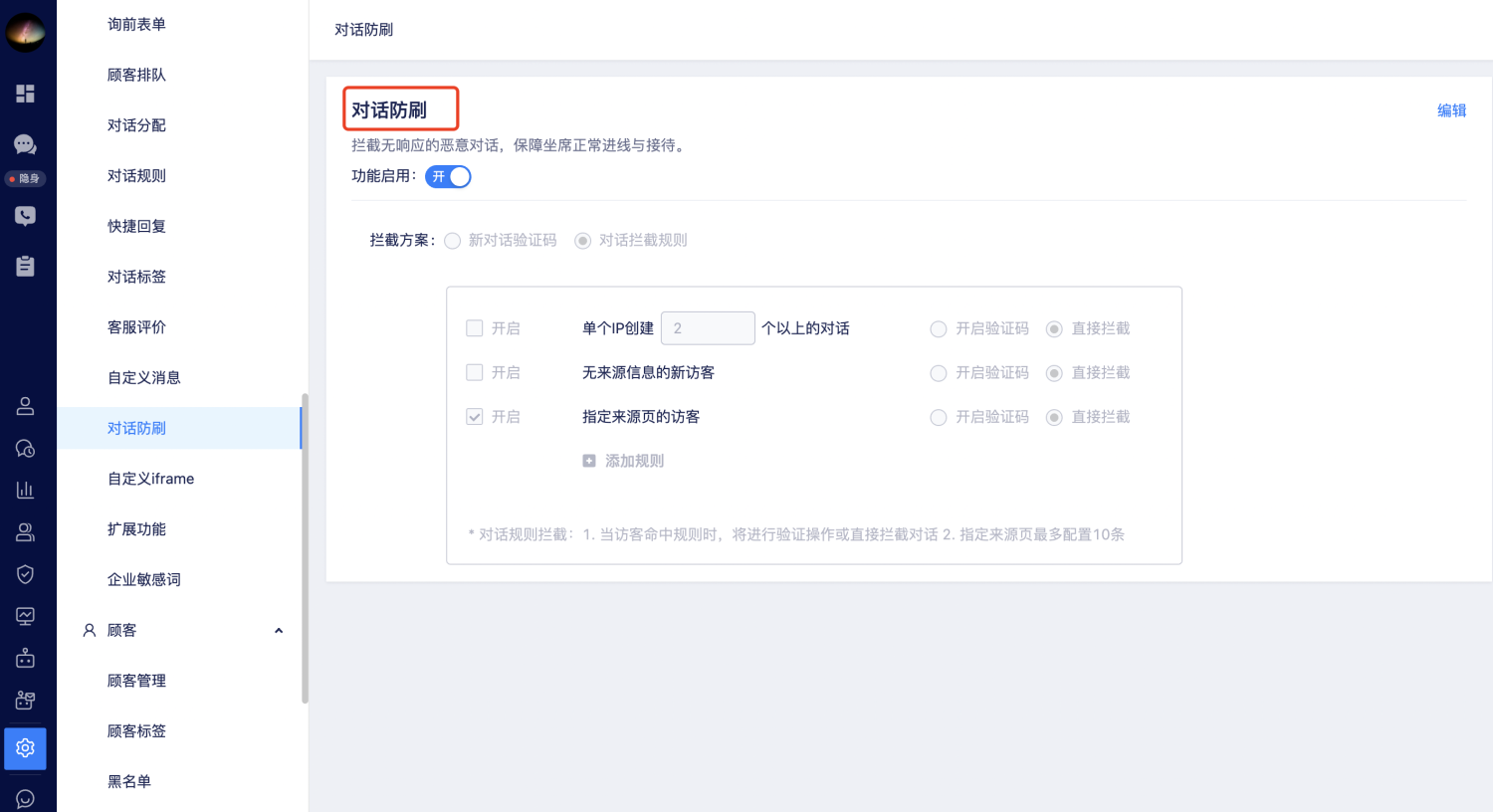Collapse the 顾客 menu section
1493x812 pixels.
[x=279, y=630]
